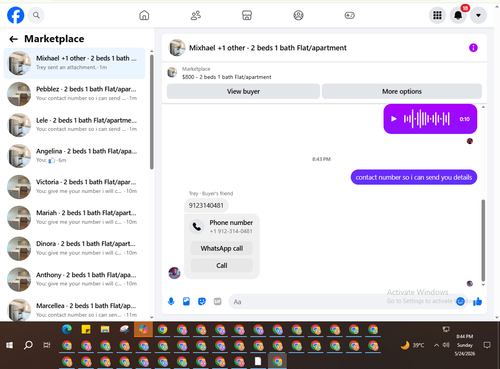Open the Mariah conversation

[75, 217]
